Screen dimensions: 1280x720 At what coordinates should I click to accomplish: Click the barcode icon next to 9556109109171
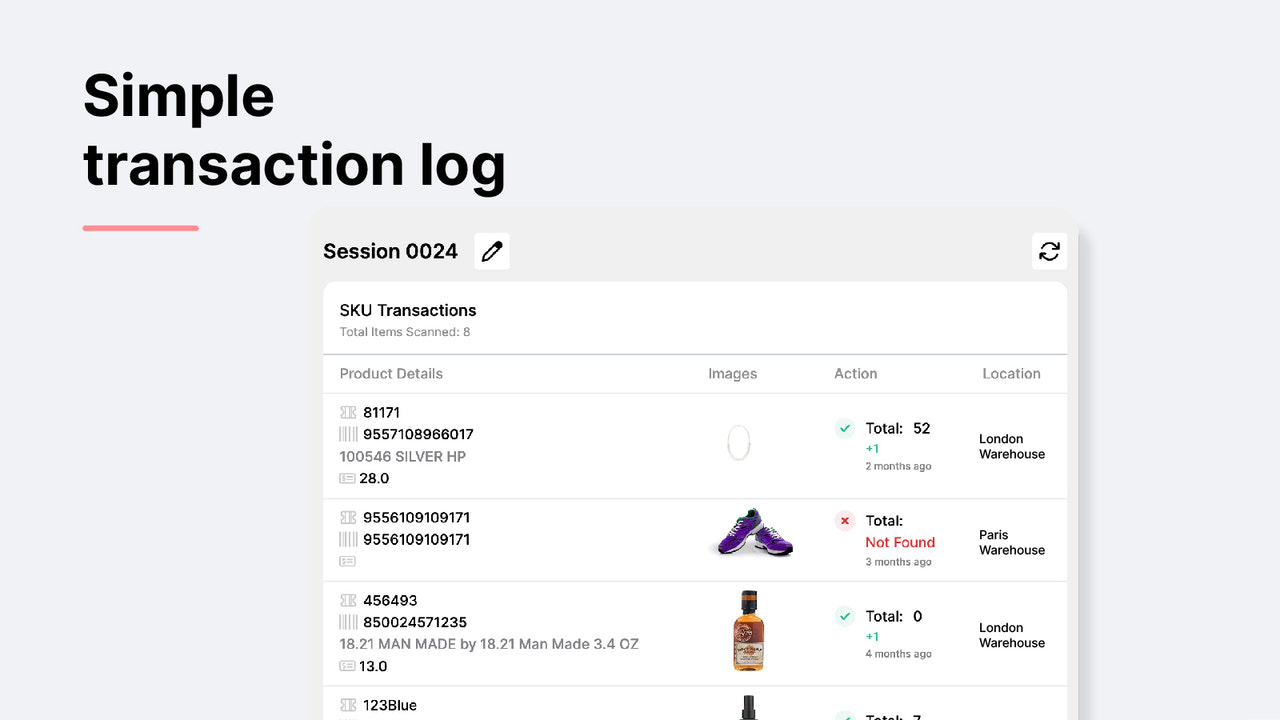pyautogui.click(x=347, y=539)
